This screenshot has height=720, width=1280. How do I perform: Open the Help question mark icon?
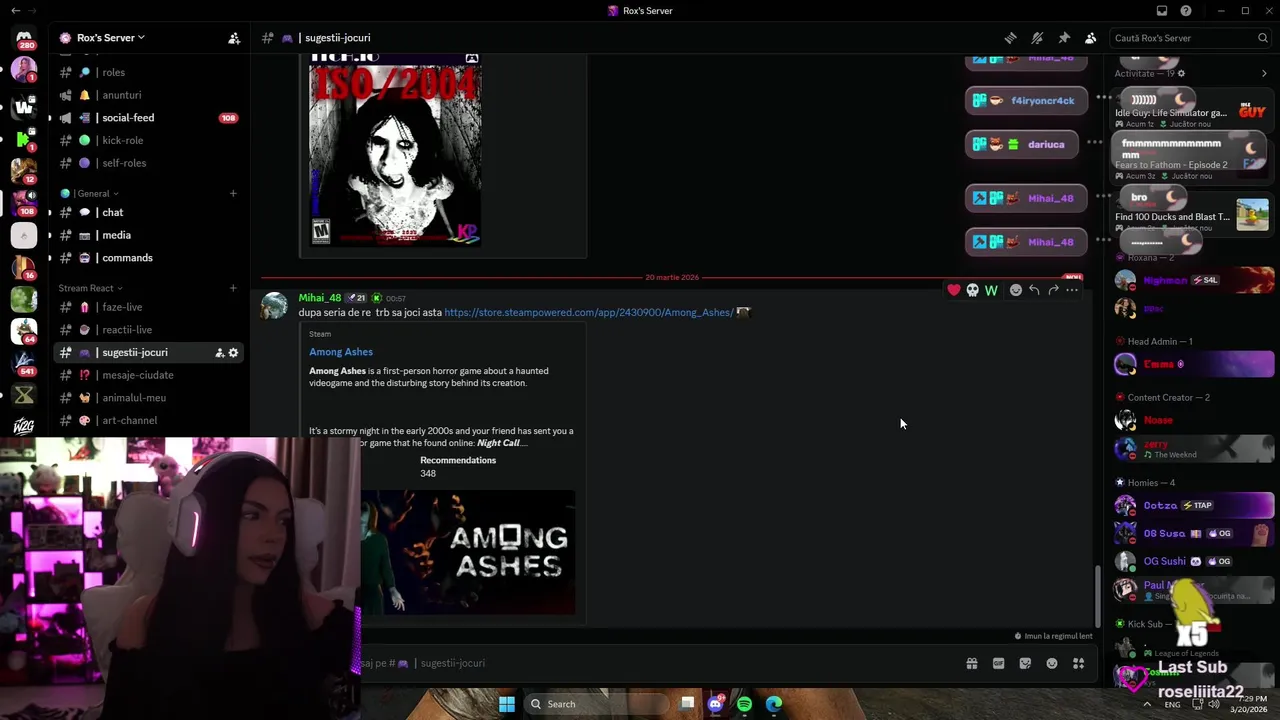click(x=1186, y=11)
